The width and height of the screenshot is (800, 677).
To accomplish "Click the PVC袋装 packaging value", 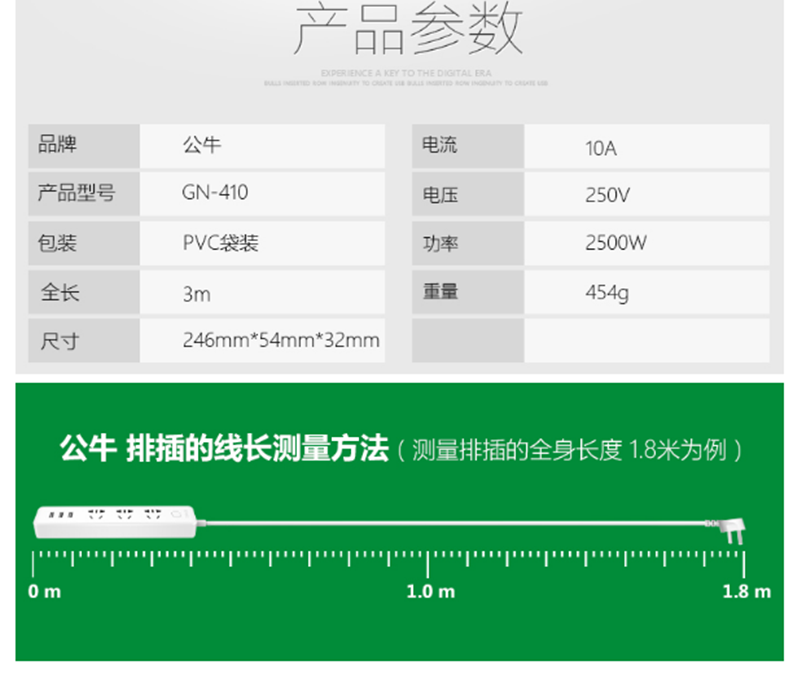I will click(x=220, y=243).
